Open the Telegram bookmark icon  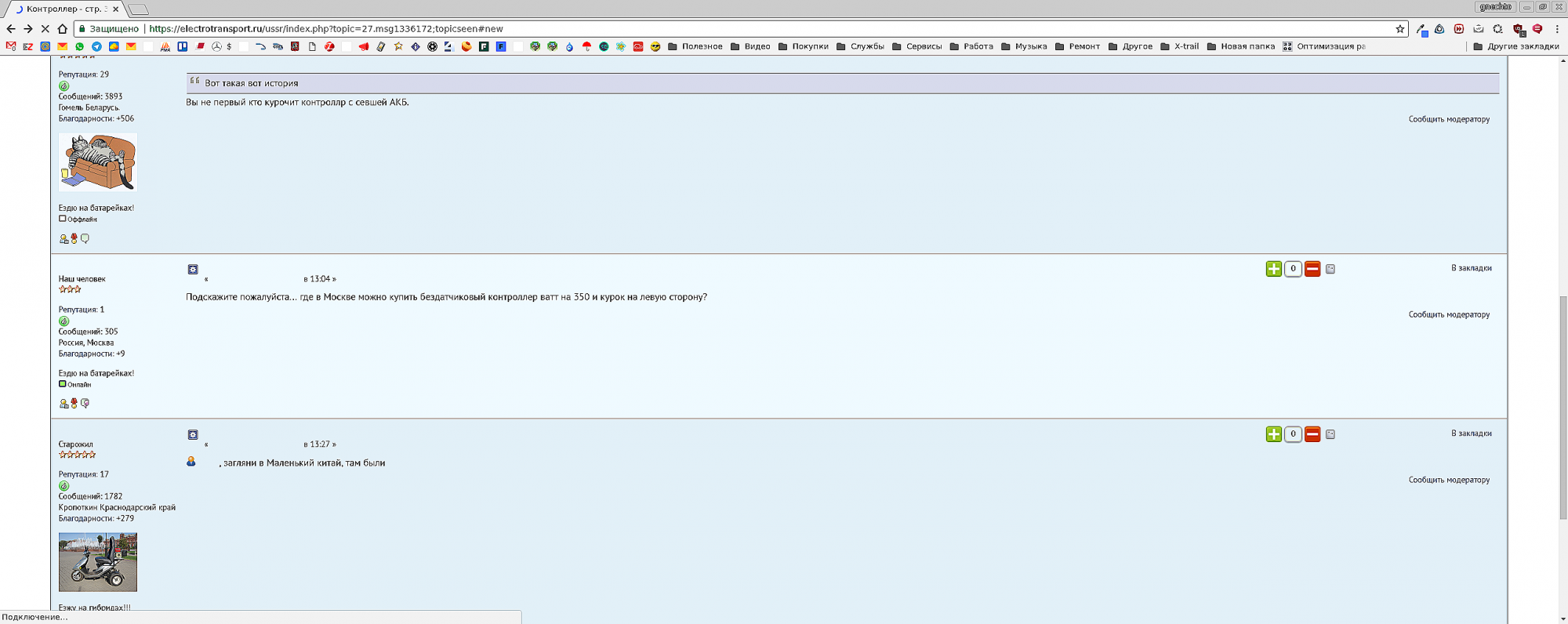point(96,46)
